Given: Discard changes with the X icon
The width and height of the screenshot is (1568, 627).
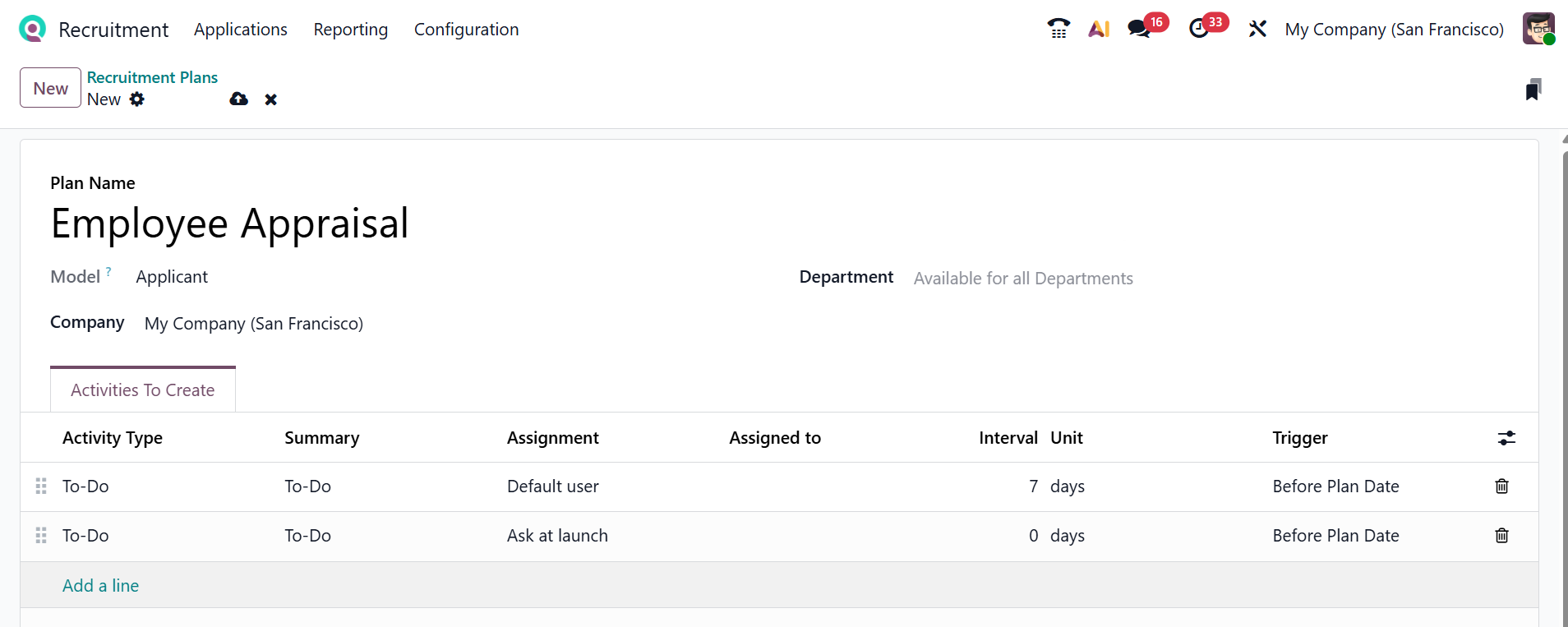Looking at the screenshot, I should 270,99.
